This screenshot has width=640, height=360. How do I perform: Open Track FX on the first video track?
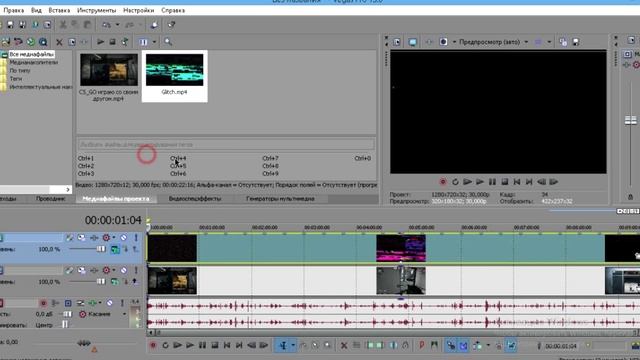coord(94,238)
